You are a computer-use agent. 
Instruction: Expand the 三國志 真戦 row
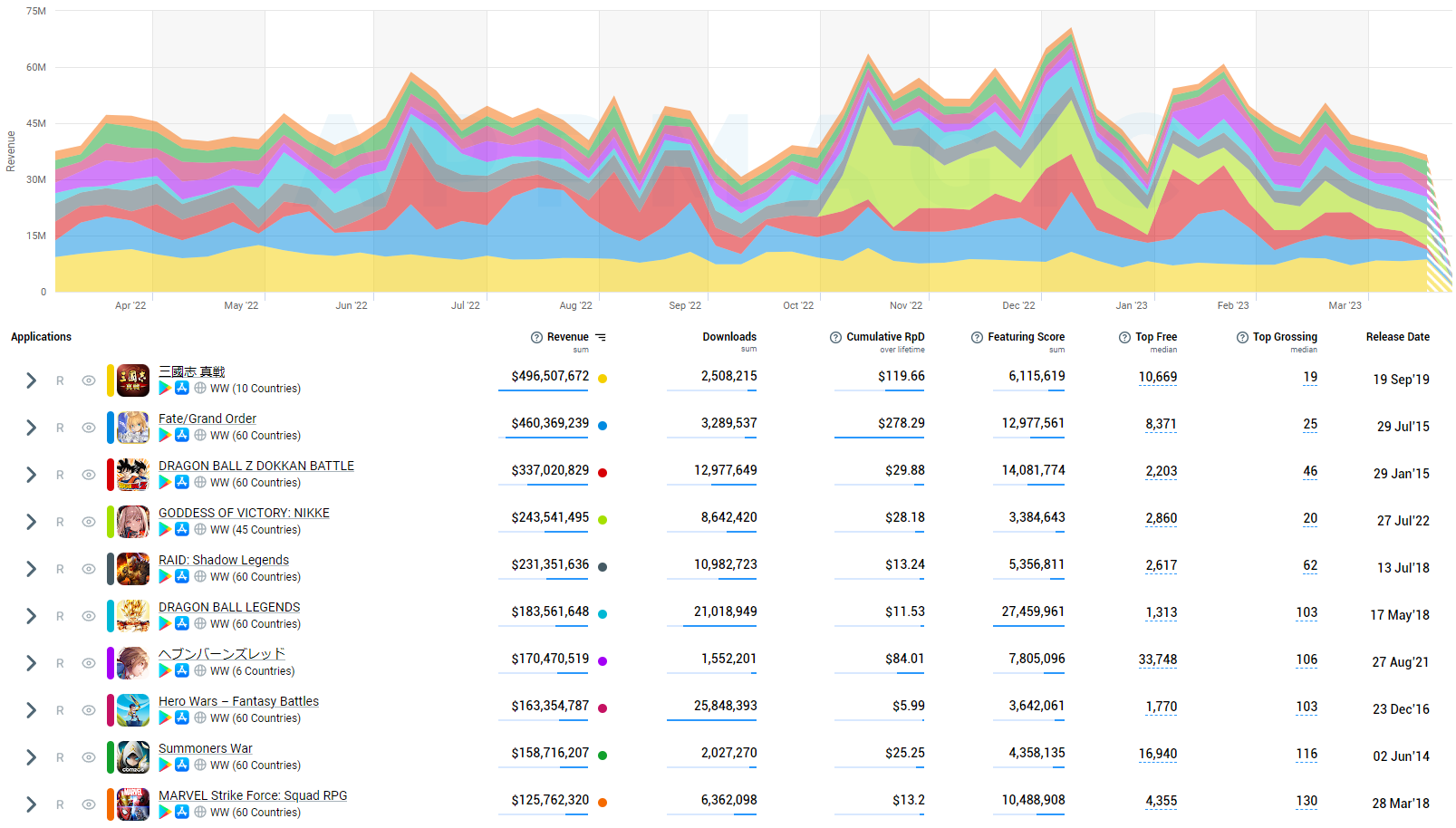(31, 380)
